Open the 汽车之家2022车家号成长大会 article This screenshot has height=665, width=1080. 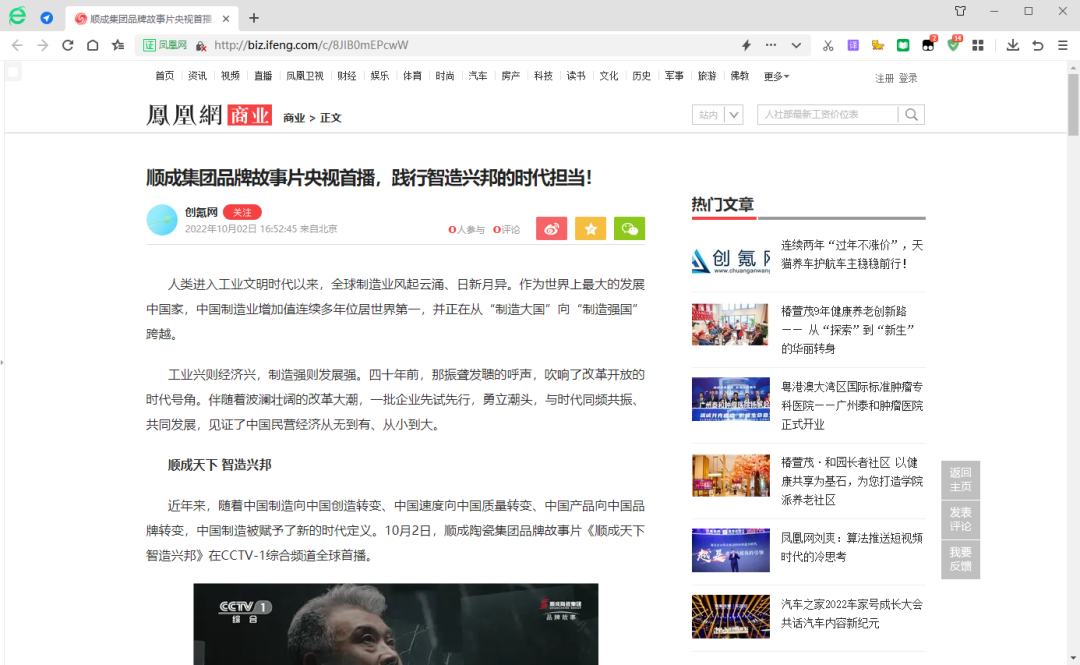coord(852,613)
